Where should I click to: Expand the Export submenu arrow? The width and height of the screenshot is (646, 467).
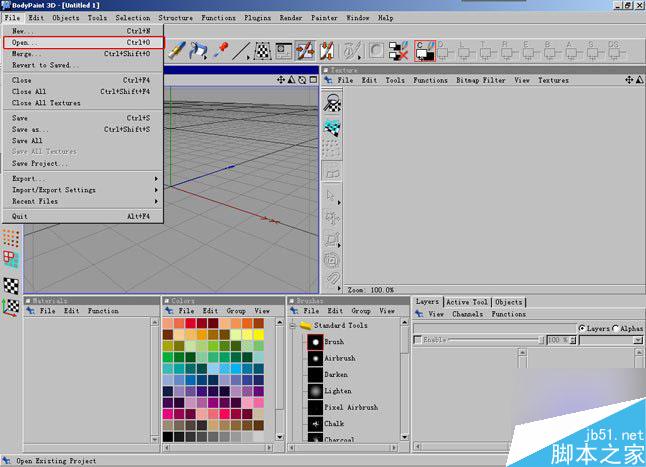coord(156,179)
